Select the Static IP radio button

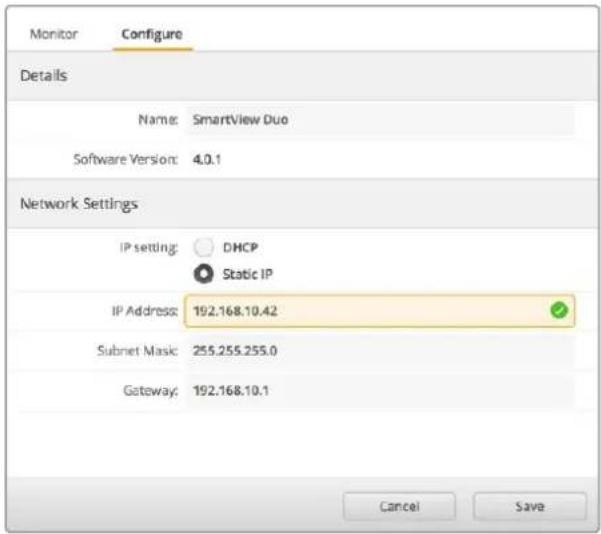tap(203, 274)
